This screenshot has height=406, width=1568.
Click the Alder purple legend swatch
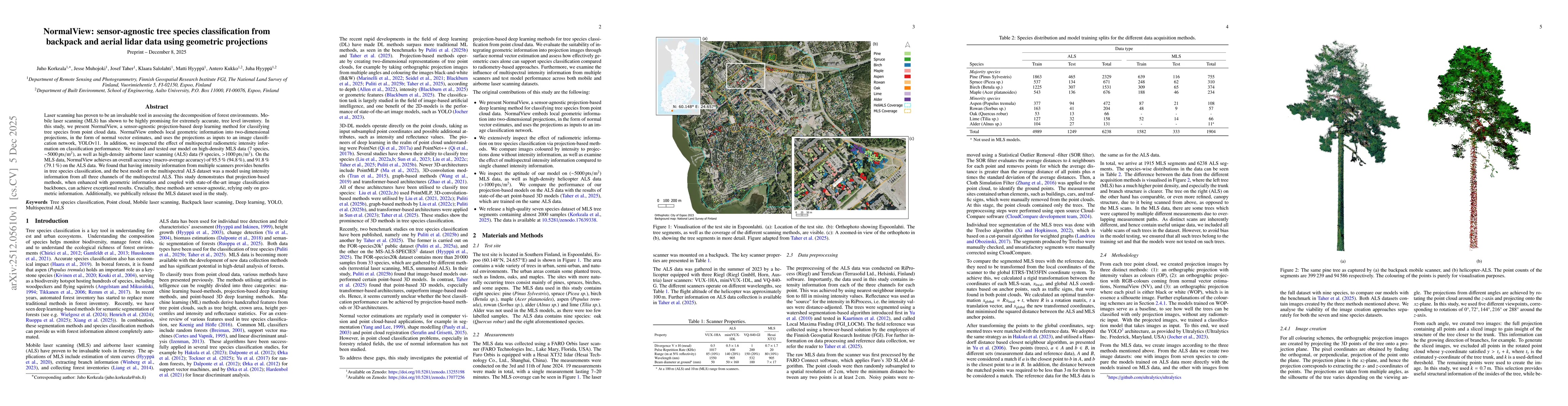(x=908, y=99)
